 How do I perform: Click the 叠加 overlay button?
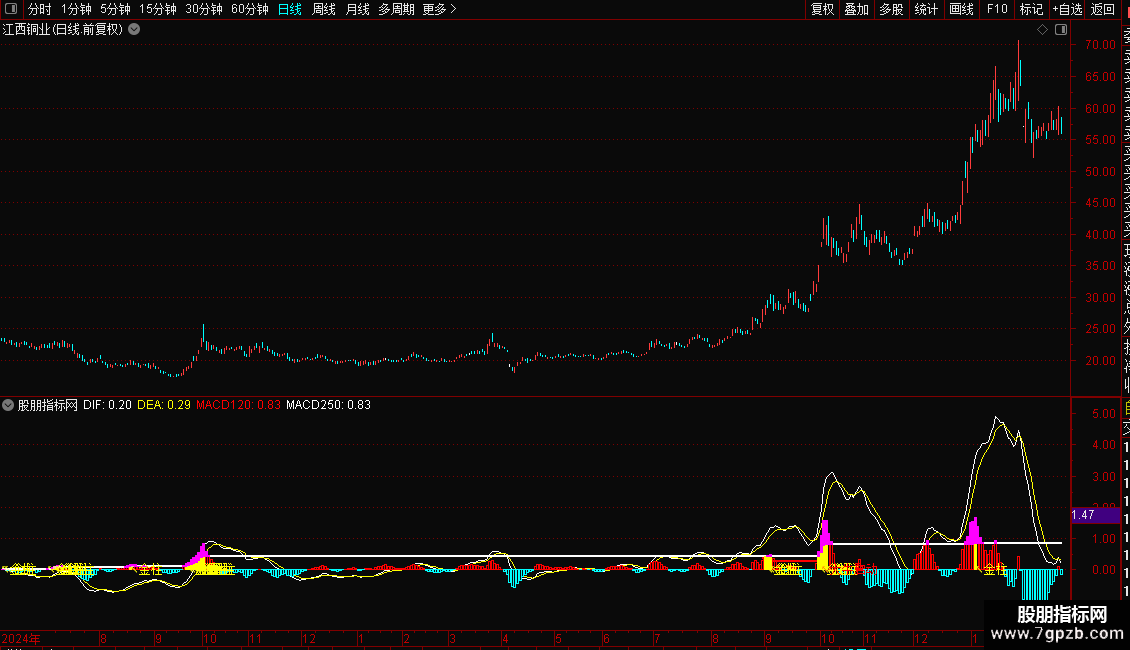point(857,9)
